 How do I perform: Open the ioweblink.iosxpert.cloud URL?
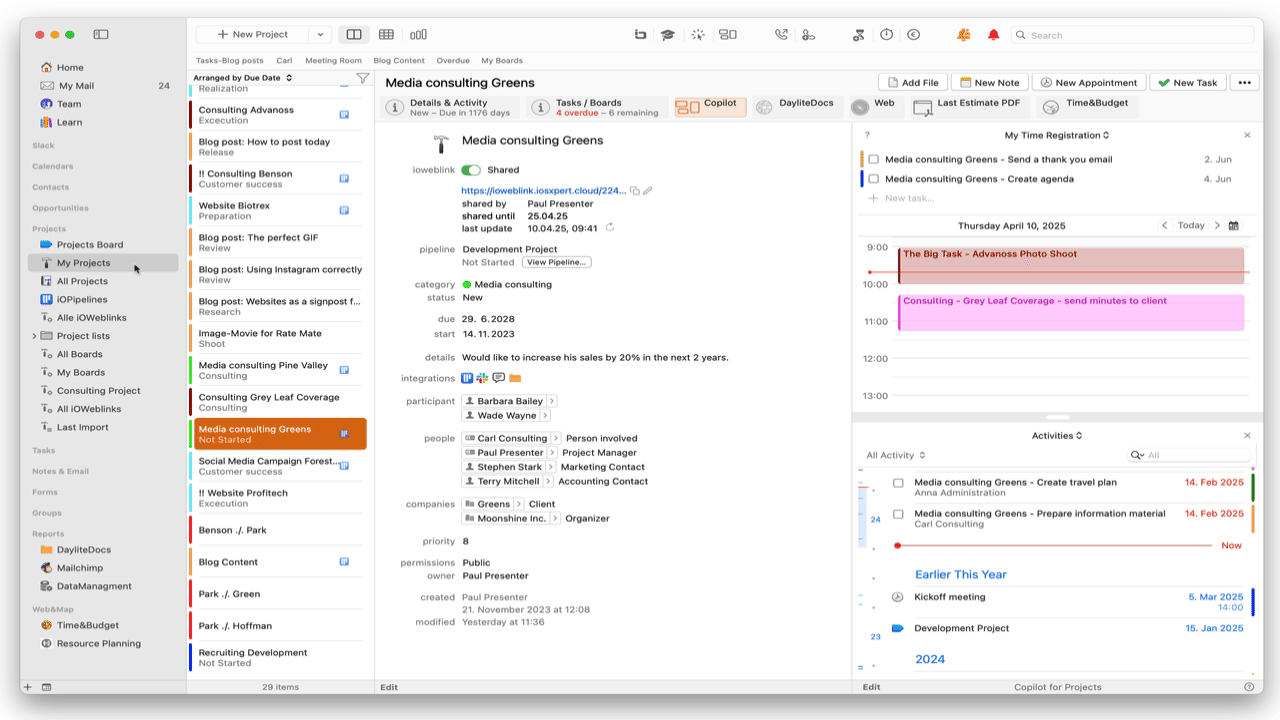[x=543, y=190]
